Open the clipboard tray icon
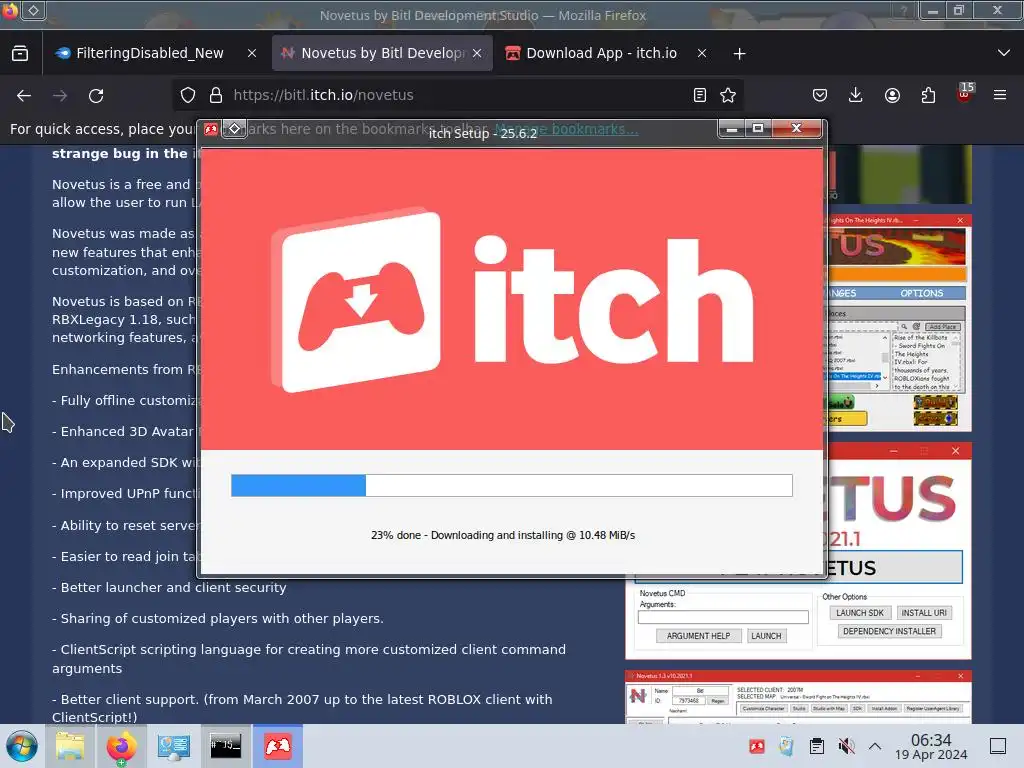1024x768 pixels. 816,746
